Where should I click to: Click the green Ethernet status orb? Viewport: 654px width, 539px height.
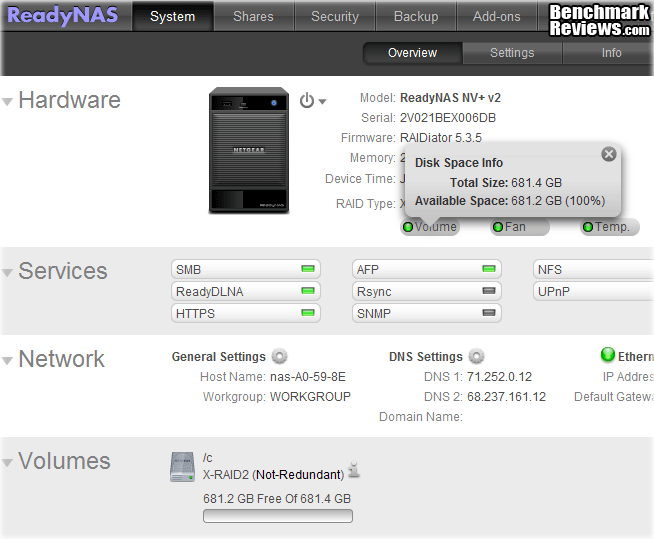pyautogui.click(x=608, y=355)
